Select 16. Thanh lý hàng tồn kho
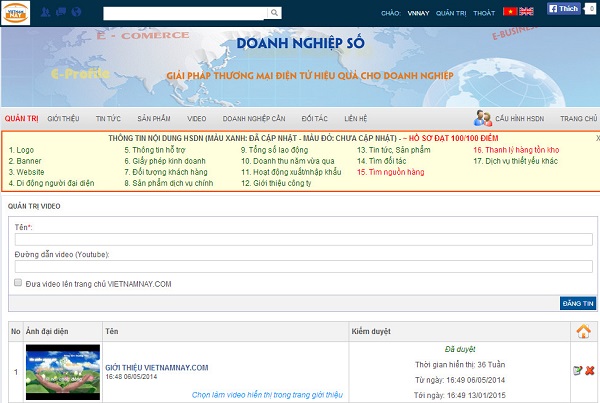Screen dimensions: 600x403 (x=516, y=150)
